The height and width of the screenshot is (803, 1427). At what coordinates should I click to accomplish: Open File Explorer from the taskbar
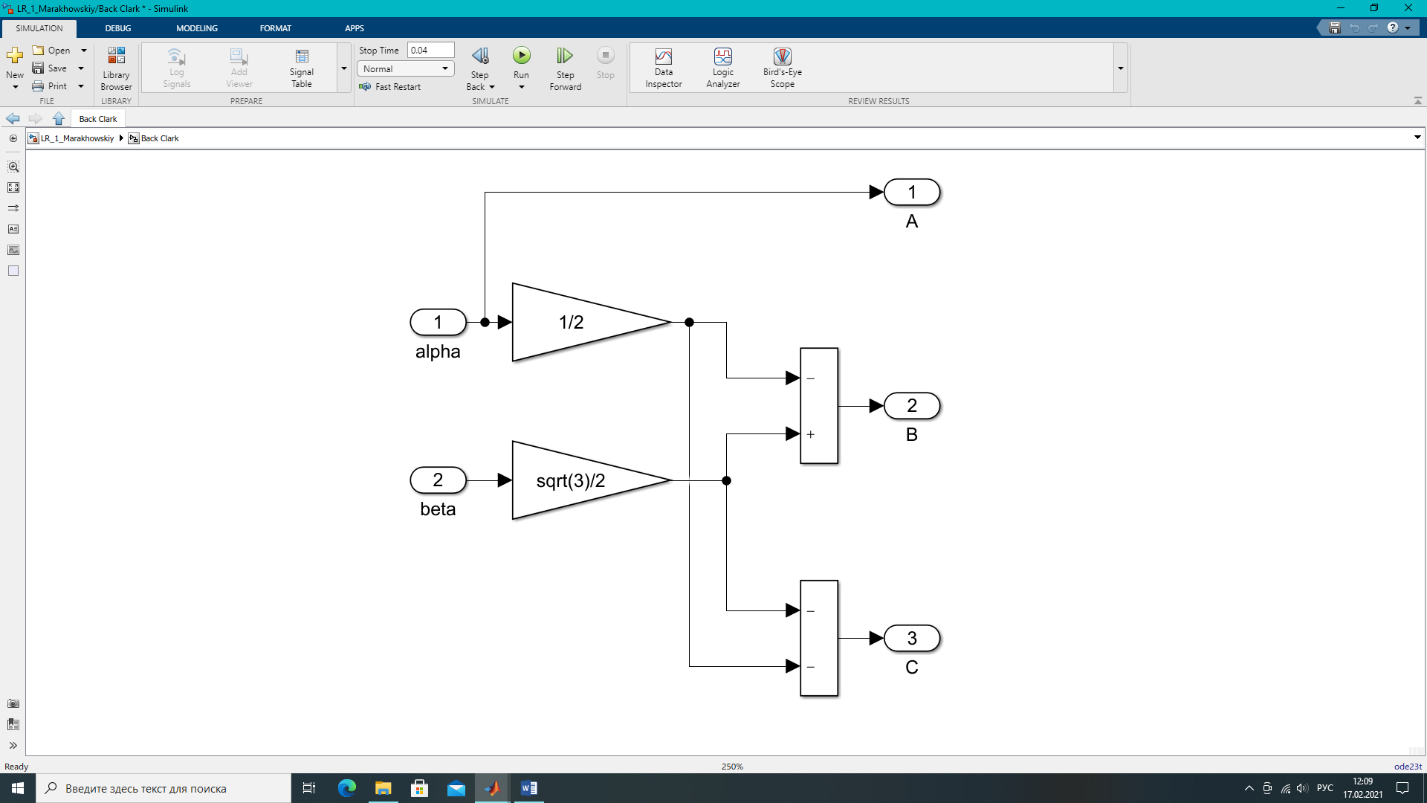click(383, 788)
